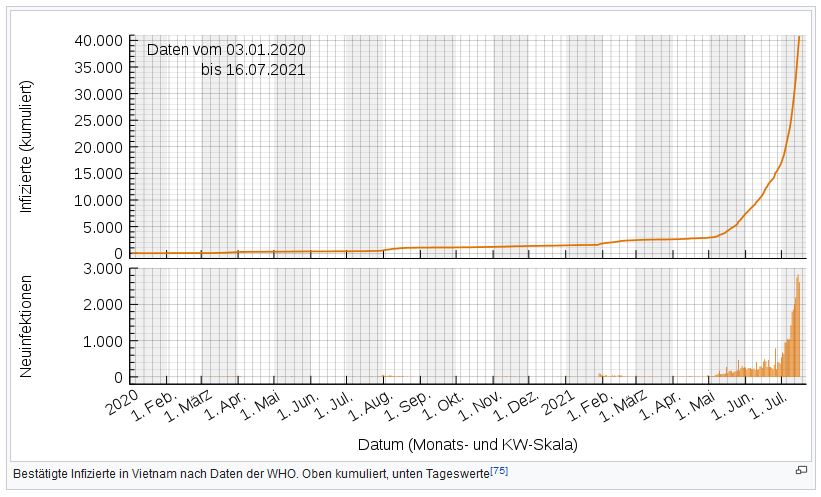This screenshot has width=821, height=497.
Task: Click the enlarge image icon beside caption
Action: pos(800,470)
